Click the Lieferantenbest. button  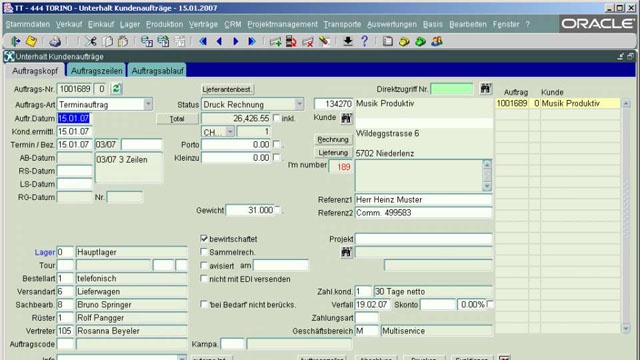(227, 89)
